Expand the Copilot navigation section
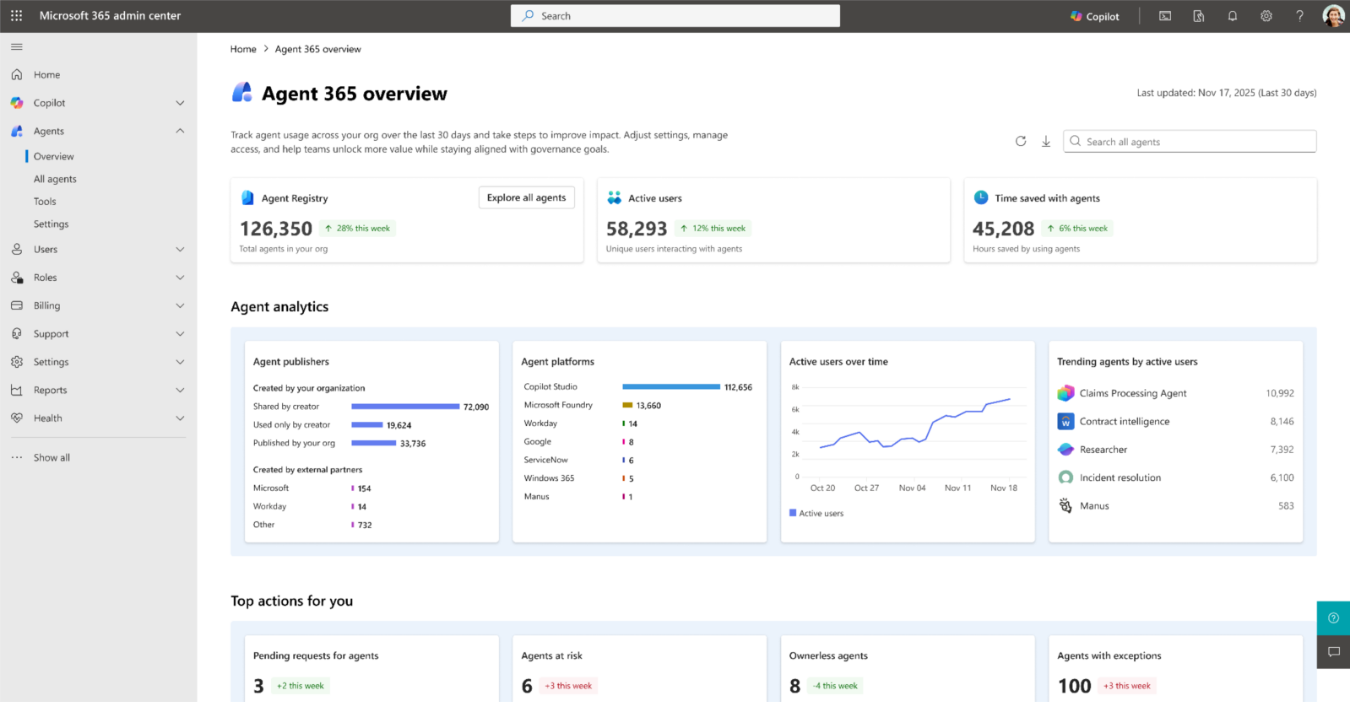The width and height of the screenshot is (1350, 702). pos(180,103)
